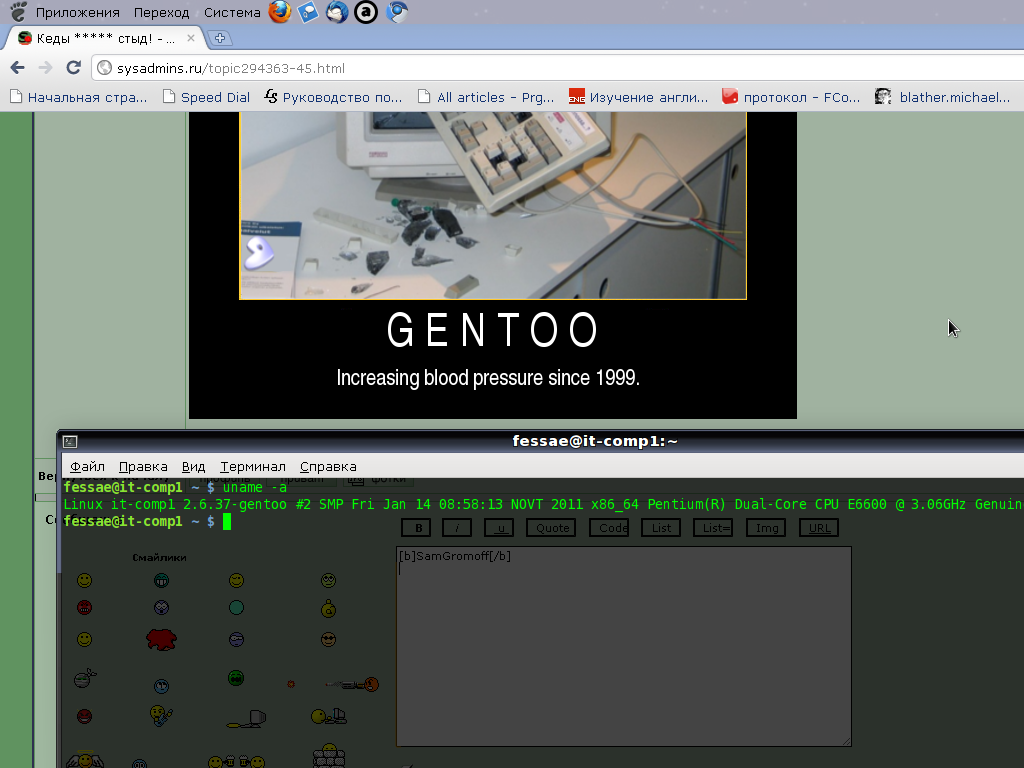Click the List BBCode button
This screenshot has width=1024, height=768.
661,528
